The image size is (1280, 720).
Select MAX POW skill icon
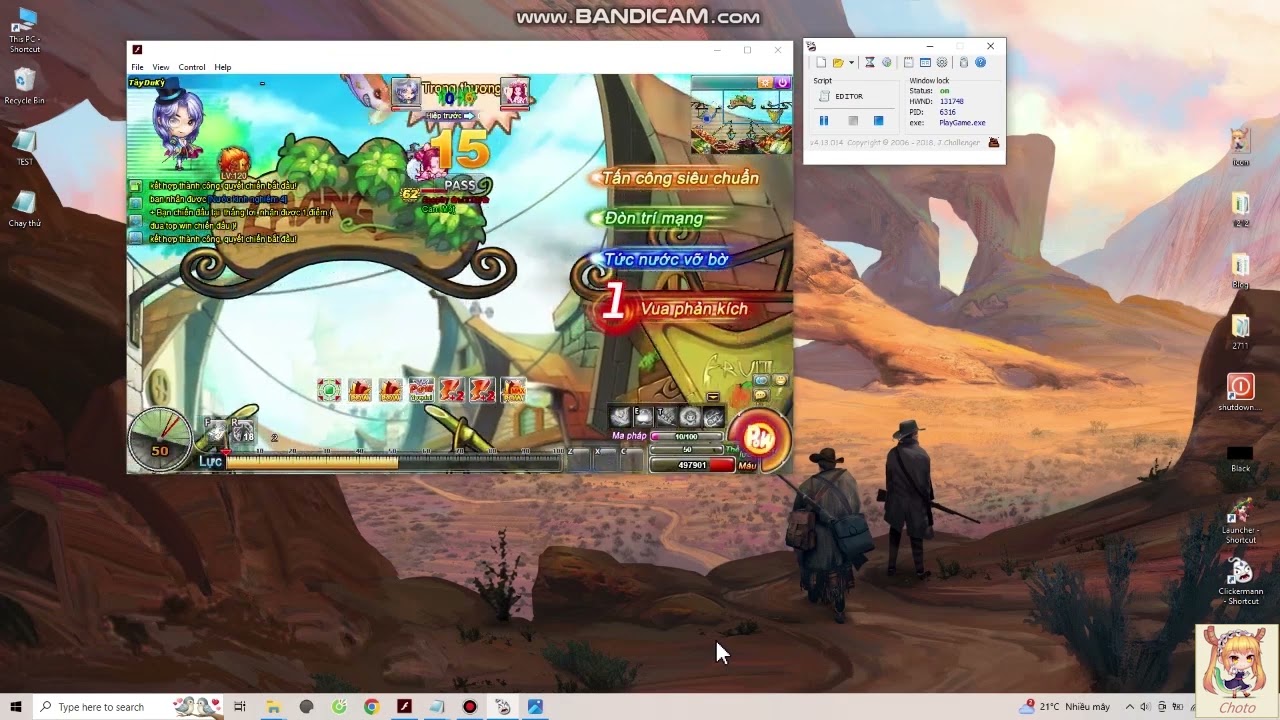point(513,390)
